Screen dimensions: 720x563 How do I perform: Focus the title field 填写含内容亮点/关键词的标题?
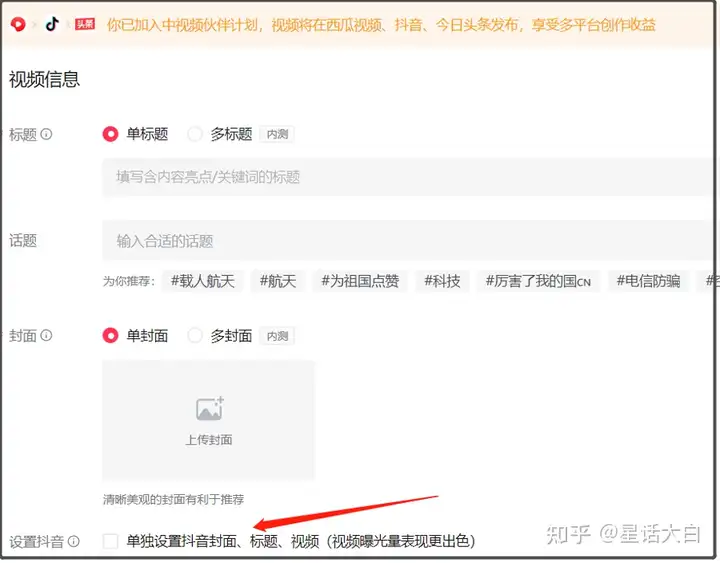pos(408,177)
